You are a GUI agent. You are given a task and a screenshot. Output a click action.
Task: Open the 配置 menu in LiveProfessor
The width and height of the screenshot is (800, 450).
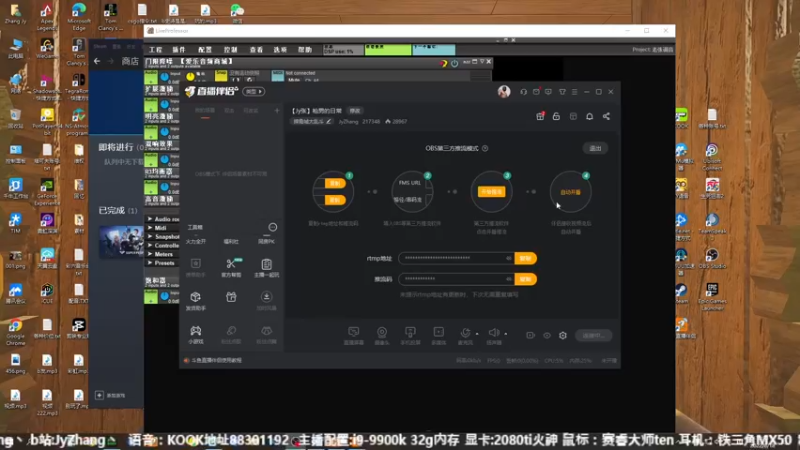(x=205, y=50)
